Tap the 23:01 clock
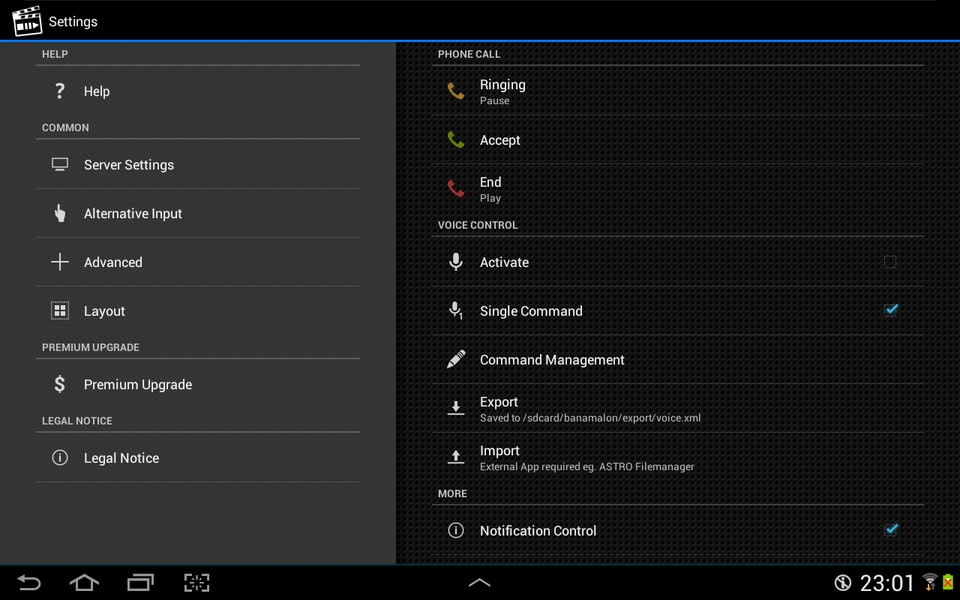 pos(887,583)
